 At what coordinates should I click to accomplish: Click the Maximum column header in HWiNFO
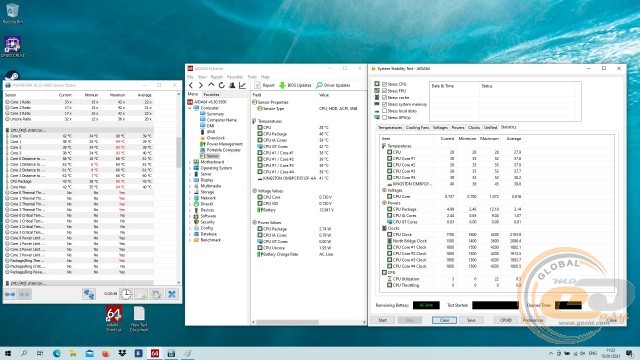[117, 95]
